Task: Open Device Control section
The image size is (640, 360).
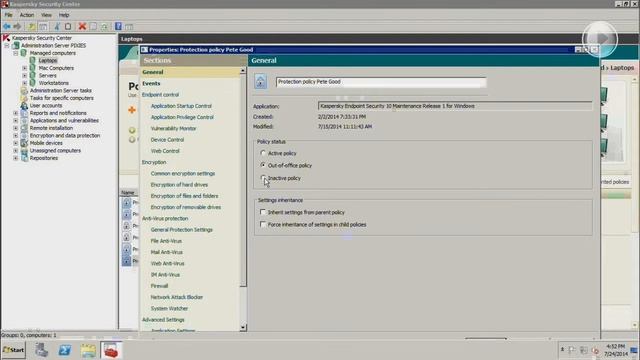Action: coord(167,140)
